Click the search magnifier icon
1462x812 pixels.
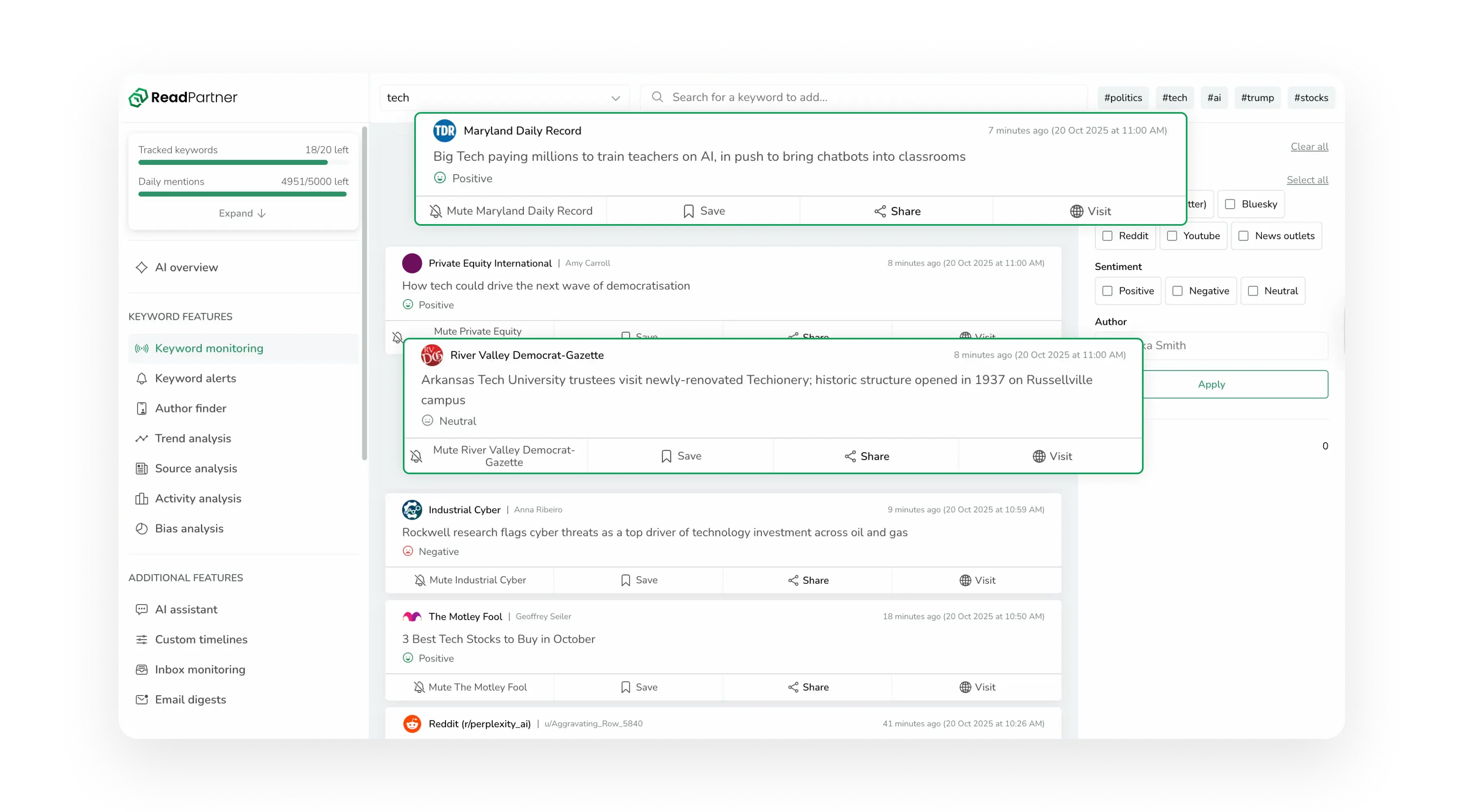(x=657, y=97)
